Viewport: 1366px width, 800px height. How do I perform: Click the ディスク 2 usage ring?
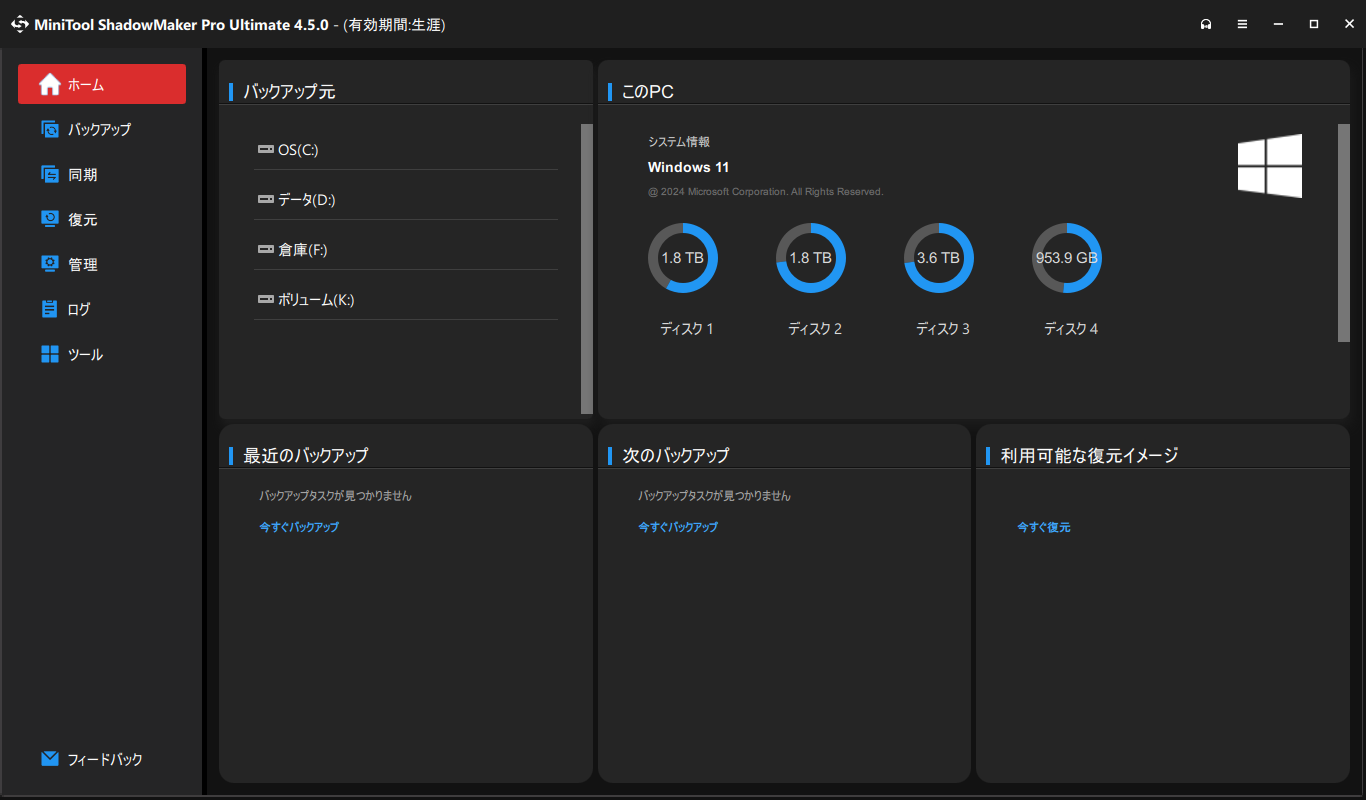(x=811, y=258)
